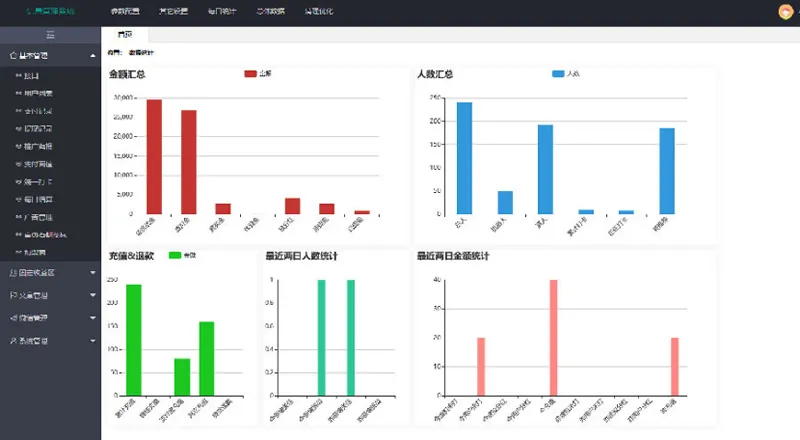Open the user avatar menu
This screenshot has height=440, width=800.
786,11
